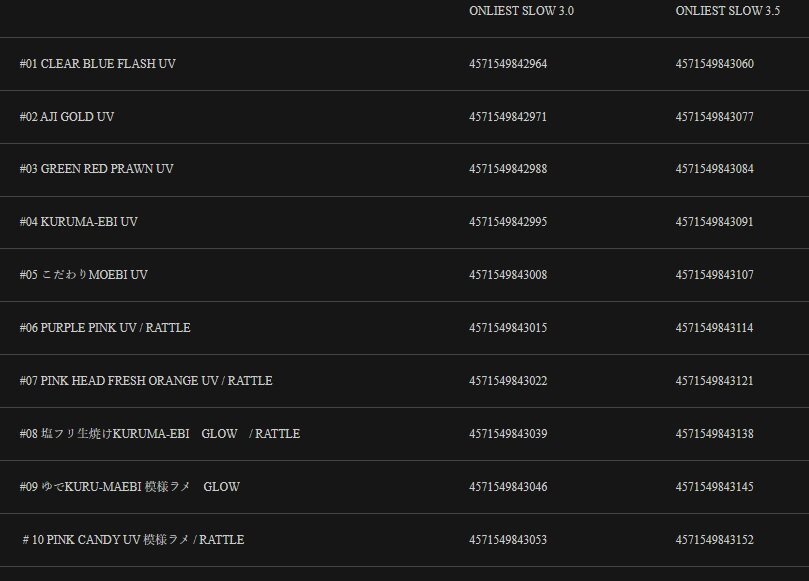Click the ONLIEST SLOW 3.5 column header
Image resolution: width=809 pixels, height=581 pixels.
coord(727,11)
